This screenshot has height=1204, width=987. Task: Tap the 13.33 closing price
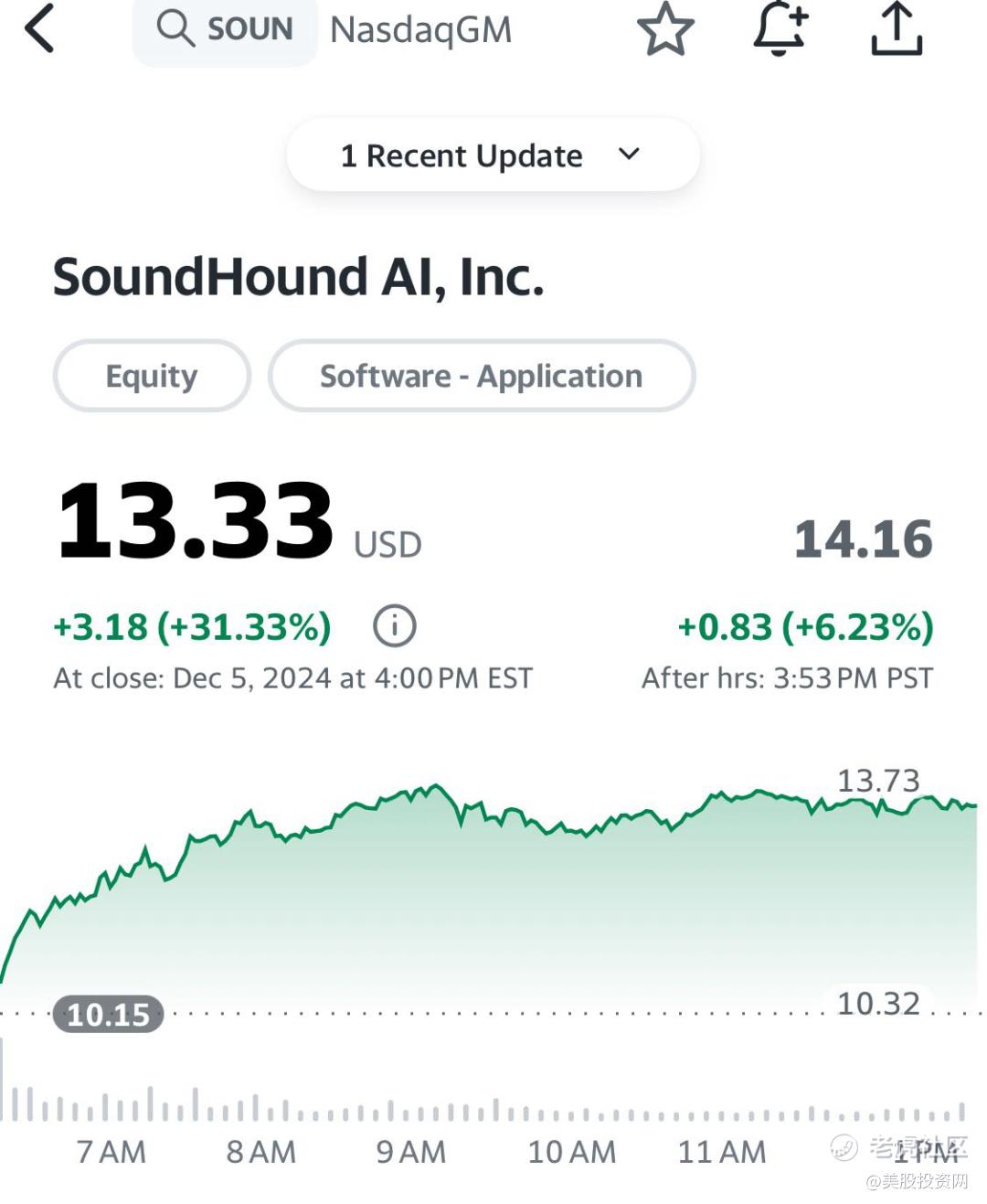(x=195, y=521)
